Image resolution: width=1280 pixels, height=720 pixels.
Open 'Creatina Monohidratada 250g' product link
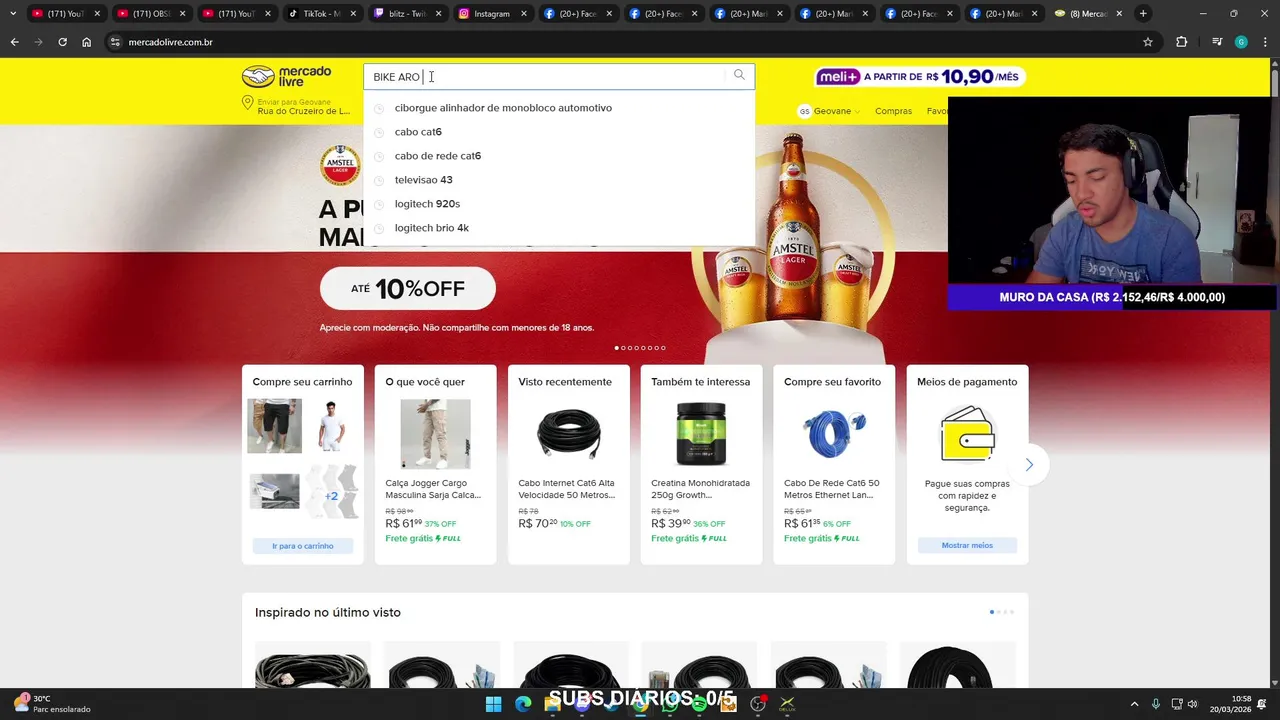[x=700, y=489]
